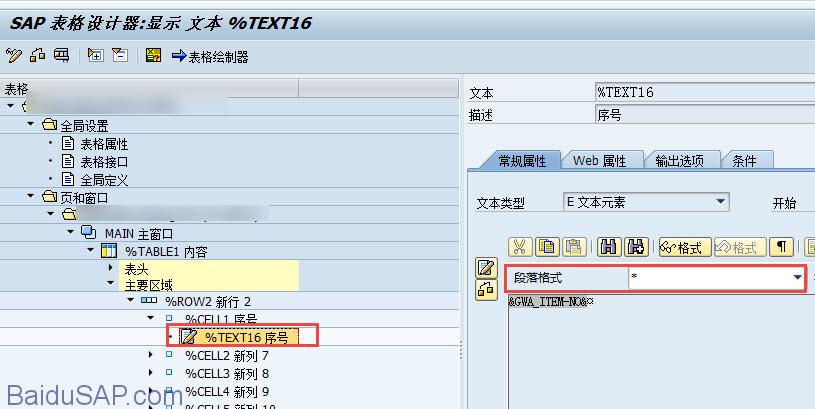Select 表格接口 tree node

coord(104,162)
